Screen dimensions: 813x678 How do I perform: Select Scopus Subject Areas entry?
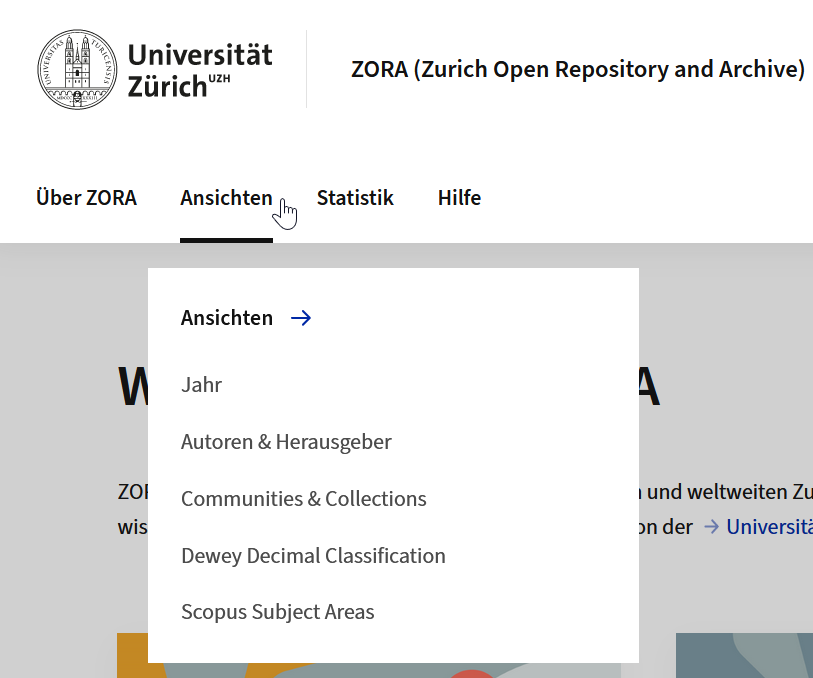point(277,612)
